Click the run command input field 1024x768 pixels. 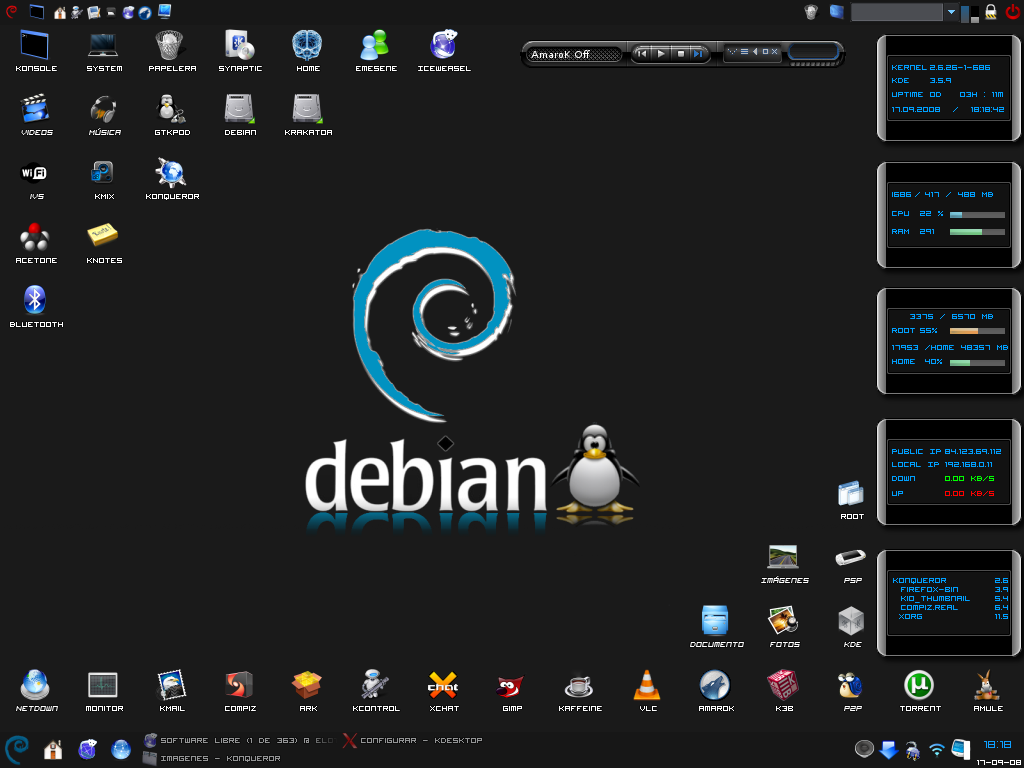click(897, 12)
